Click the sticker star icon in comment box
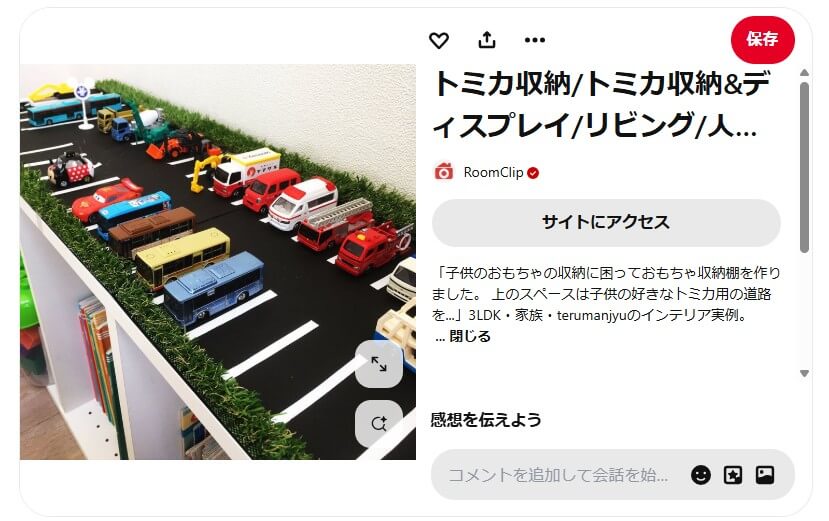The image size is (829, 521). coord(733,474)
